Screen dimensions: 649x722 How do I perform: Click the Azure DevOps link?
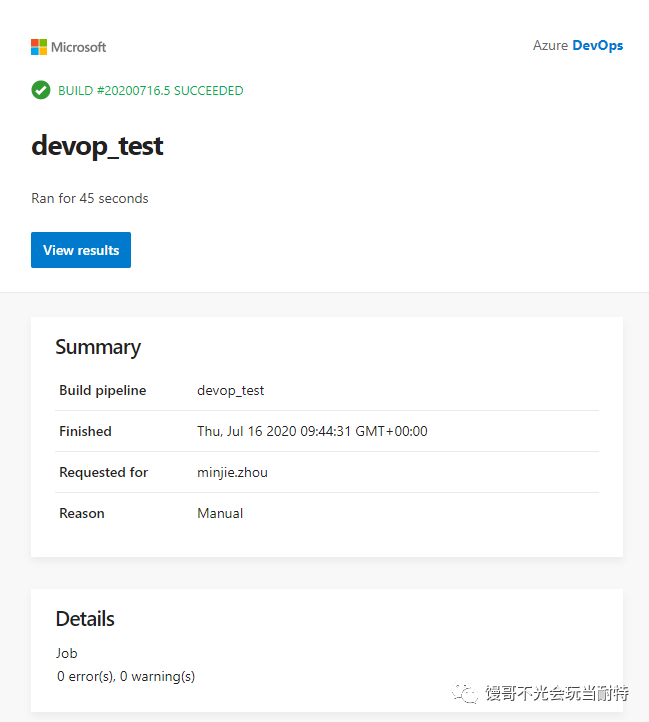pos(578,46)
